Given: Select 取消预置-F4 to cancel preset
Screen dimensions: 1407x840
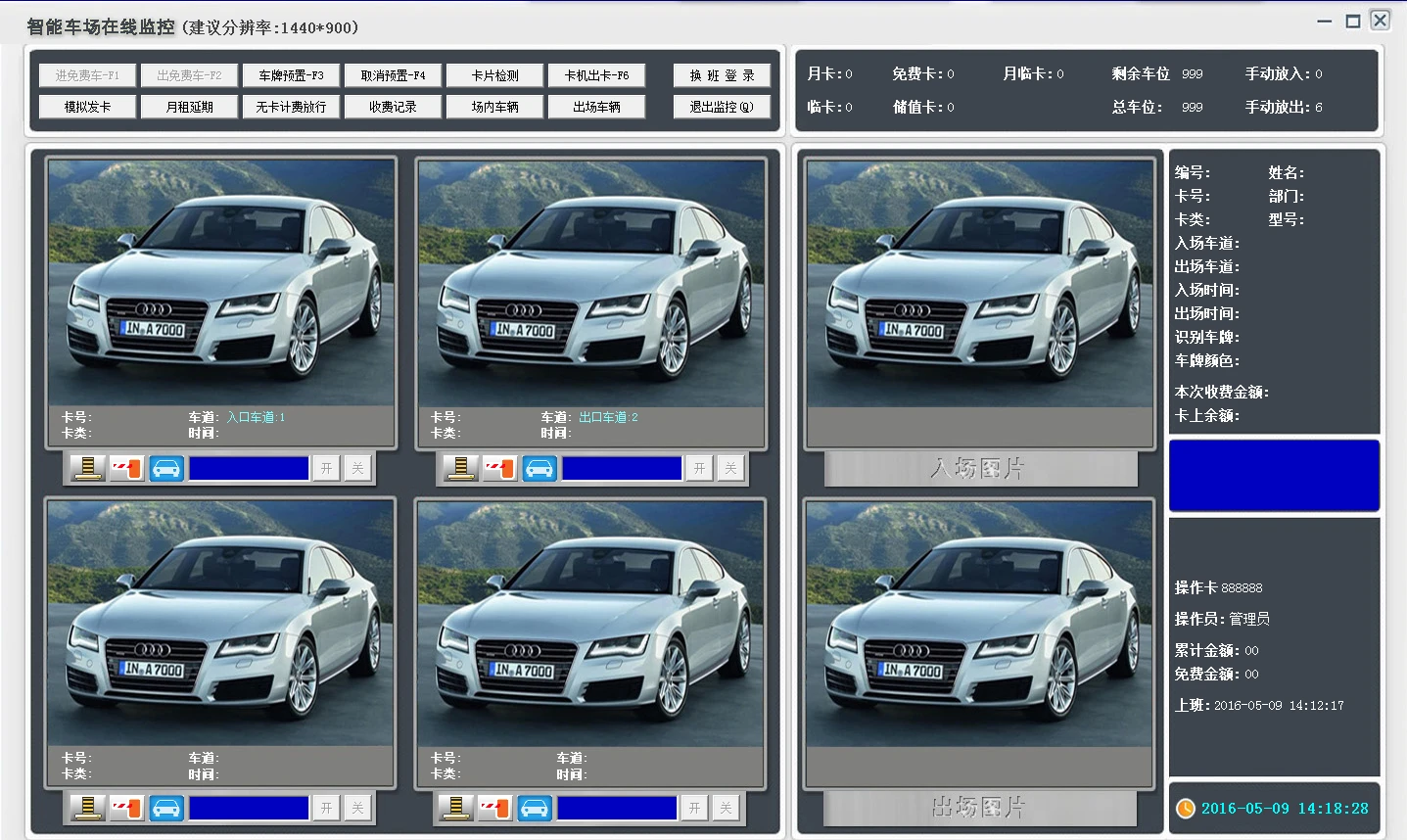Looking at the screenshot, I should click(393, 75).
